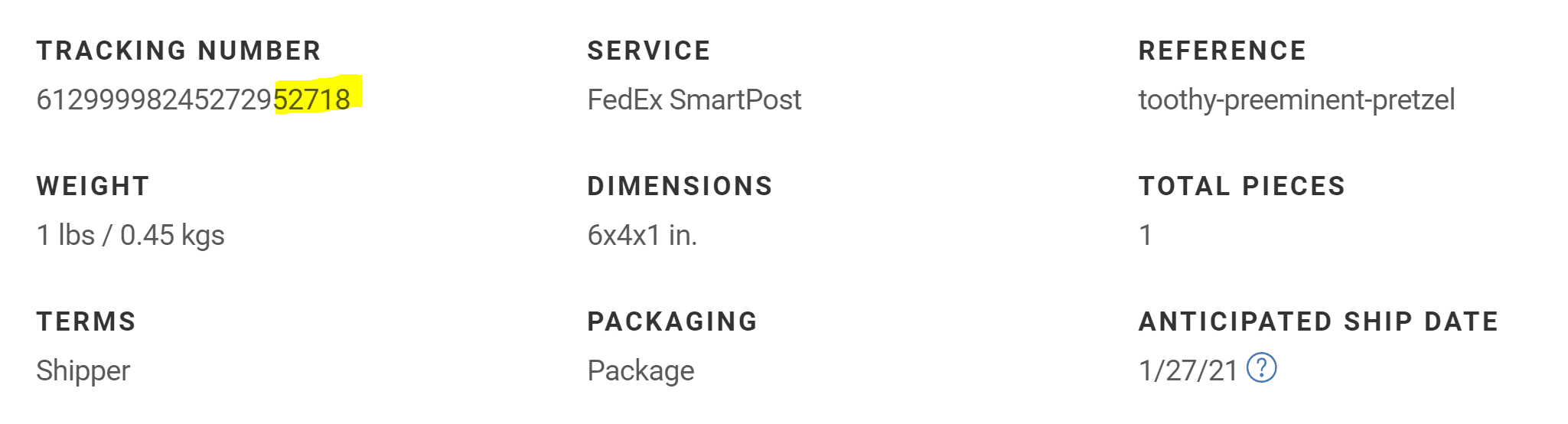The height and width of the screenshot is (424, 1568).
Task: Click the Shipper terms value
Action: 83,371
